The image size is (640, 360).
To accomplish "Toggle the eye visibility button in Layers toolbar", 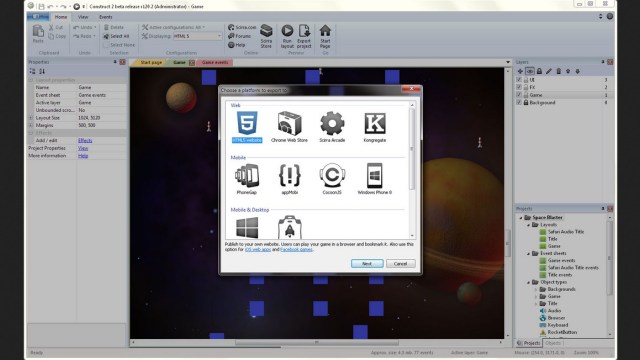I will (x=530, y=71).
